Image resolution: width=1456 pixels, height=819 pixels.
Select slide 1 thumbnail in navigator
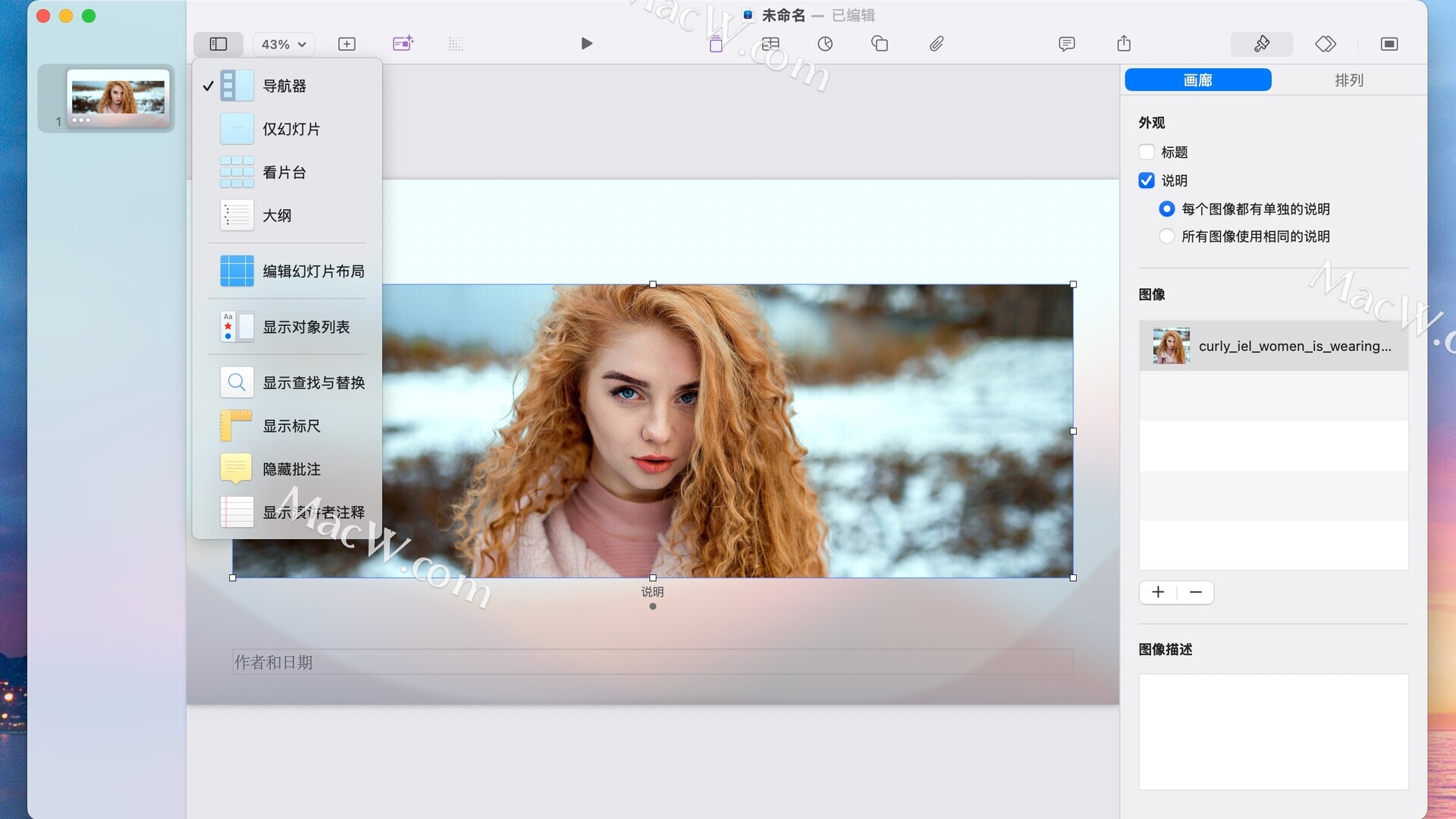tap(118, 97)
